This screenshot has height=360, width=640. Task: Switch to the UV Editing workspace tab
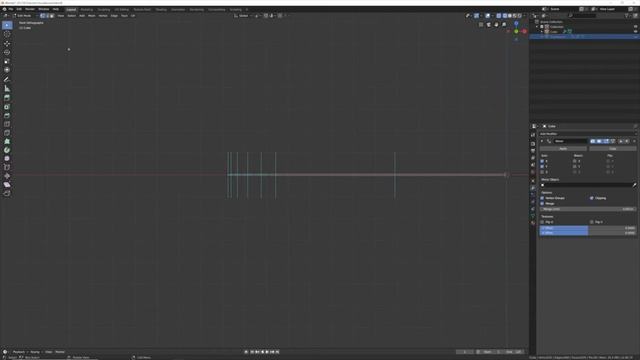121,9
